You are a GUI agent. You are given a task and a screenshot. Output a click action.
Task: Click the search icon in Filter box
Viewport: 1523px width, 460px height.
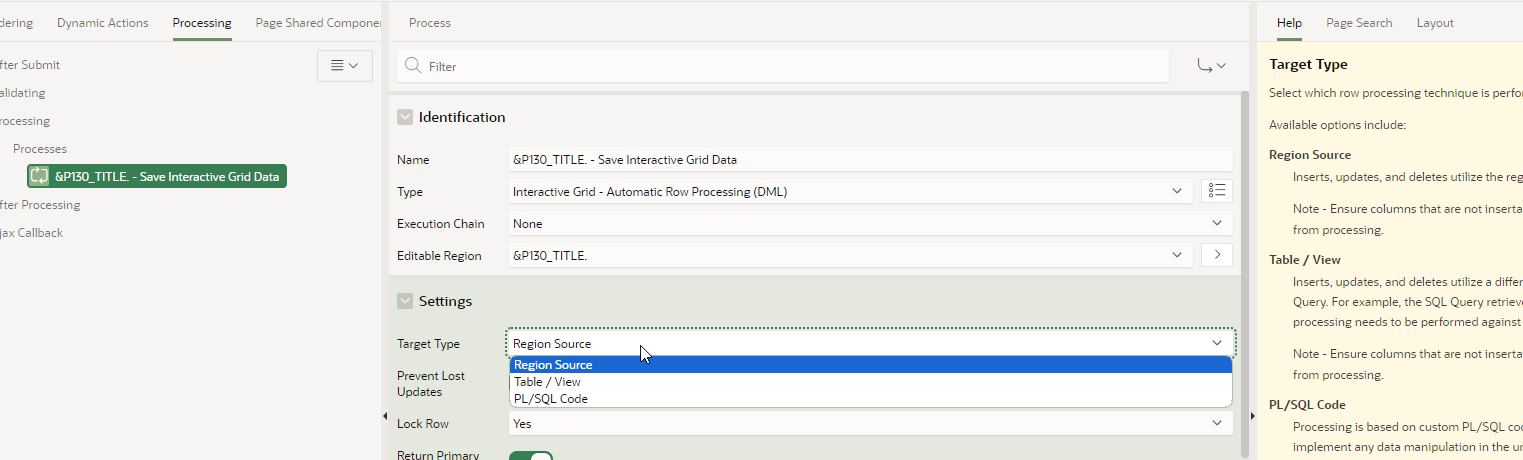coord(412,66)
